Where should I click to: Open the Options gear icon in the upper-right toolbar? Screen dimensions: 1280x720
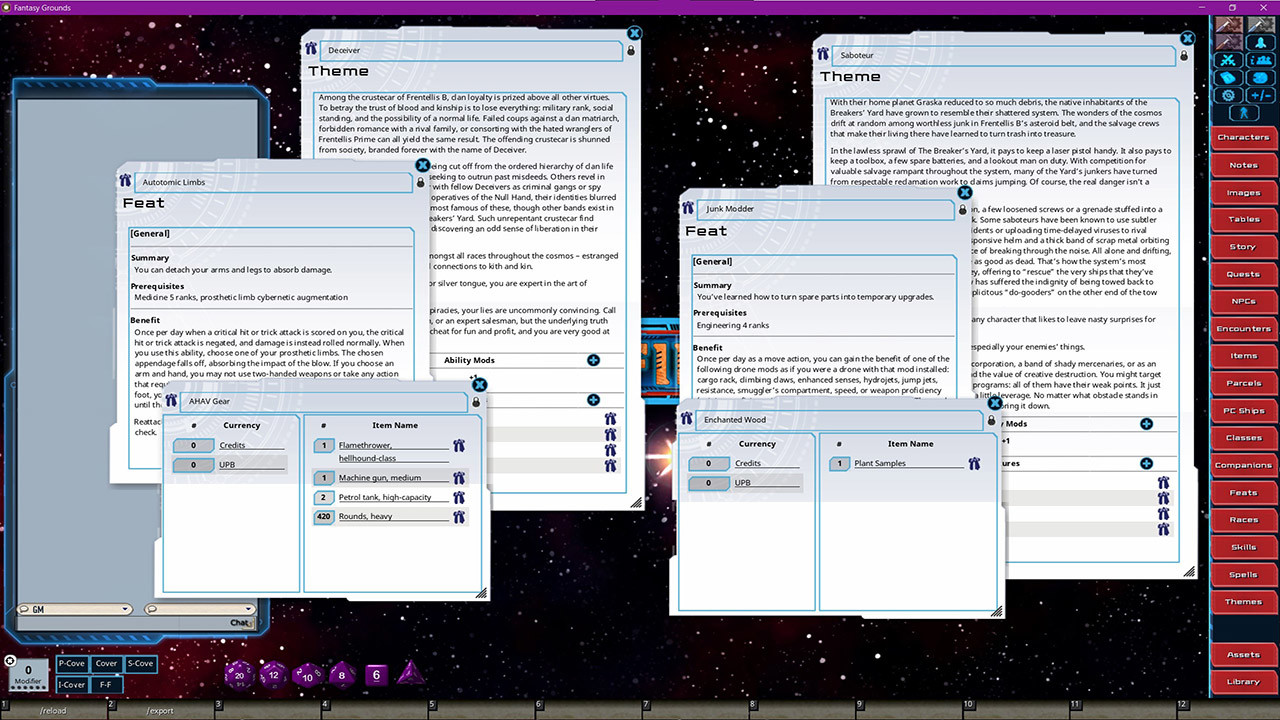[x=1227, y=94]
